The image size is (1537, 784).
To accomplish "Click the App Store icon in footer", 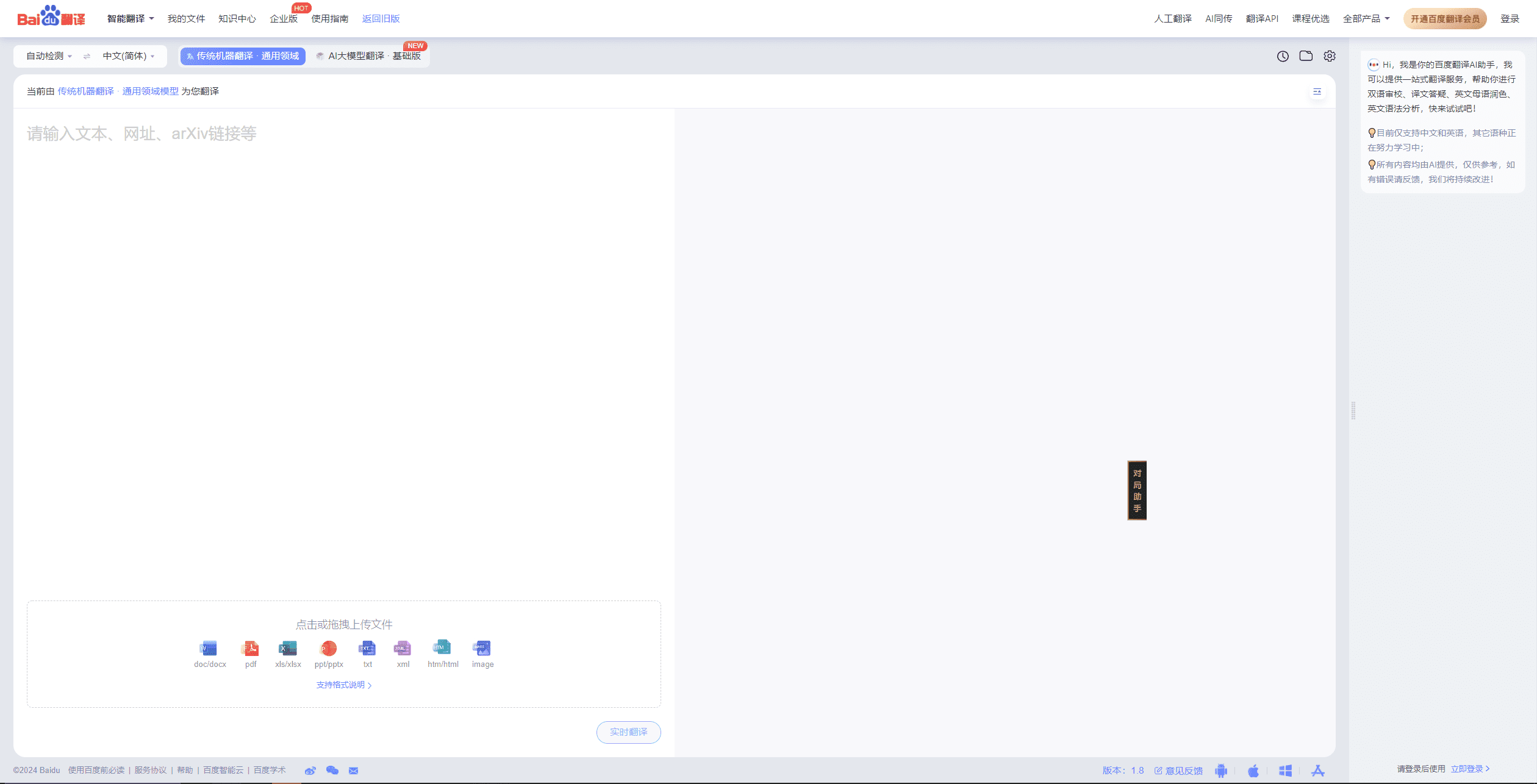I will click(x=1318, y=771).
